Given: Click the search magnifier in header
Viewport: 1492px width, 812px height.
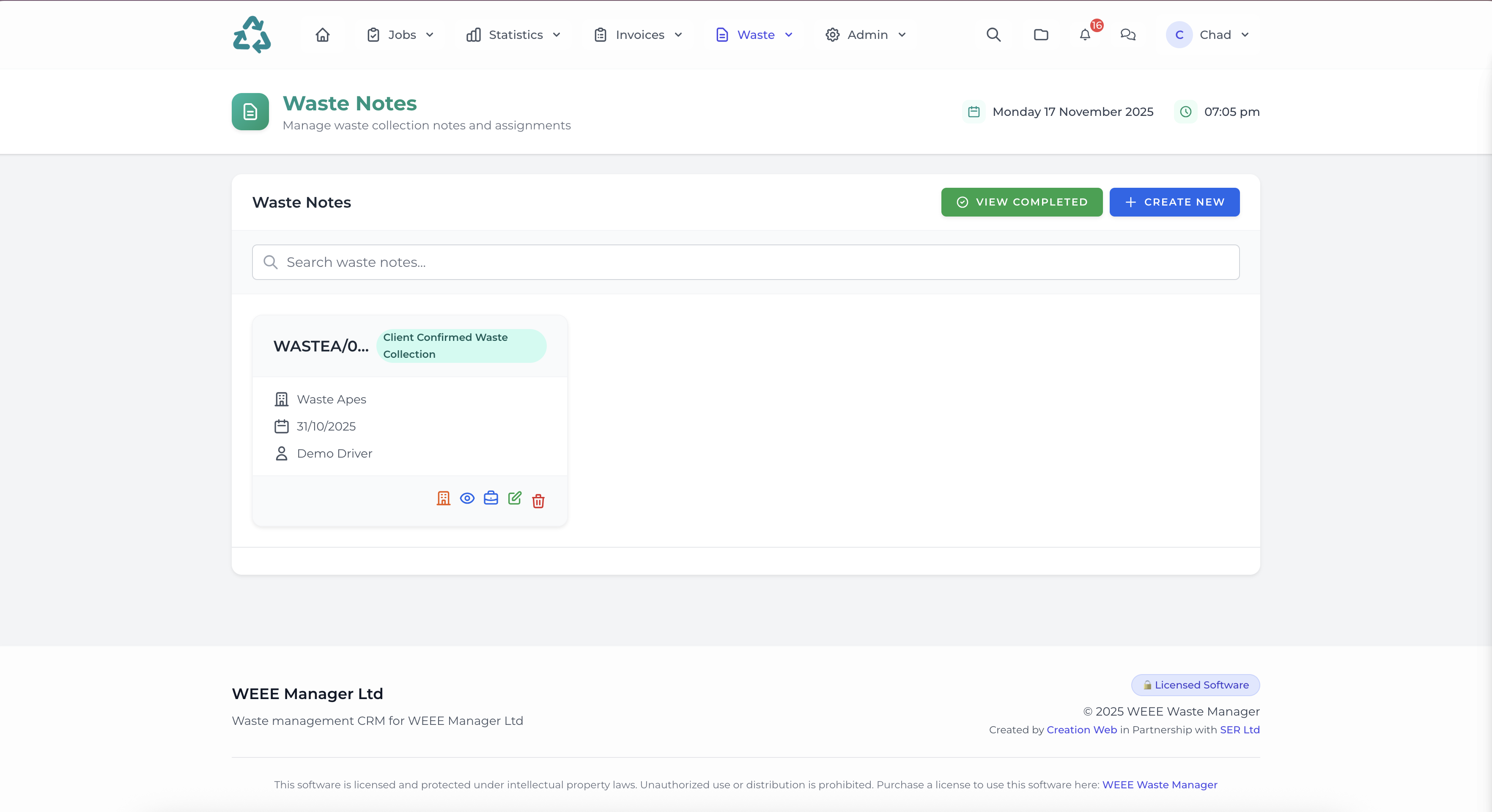Looking at the screenshot, I should point(993,35).
